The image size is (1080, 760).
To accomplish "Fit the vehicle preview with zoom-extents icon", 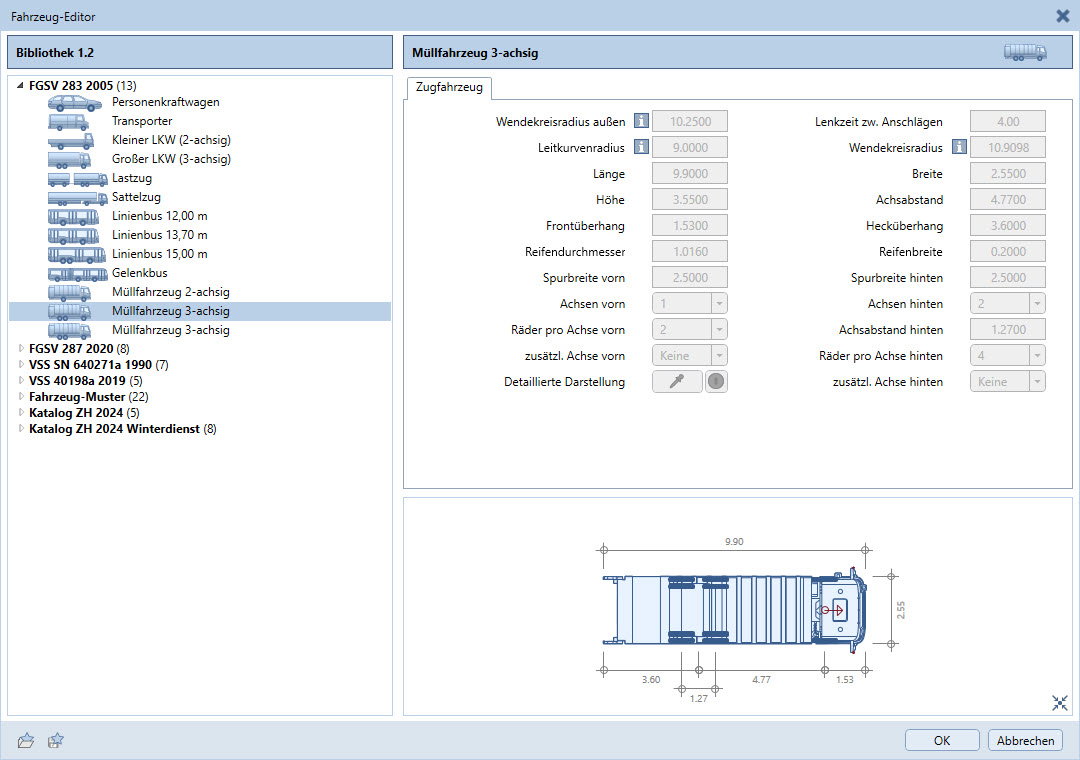I will point(1060,703).
